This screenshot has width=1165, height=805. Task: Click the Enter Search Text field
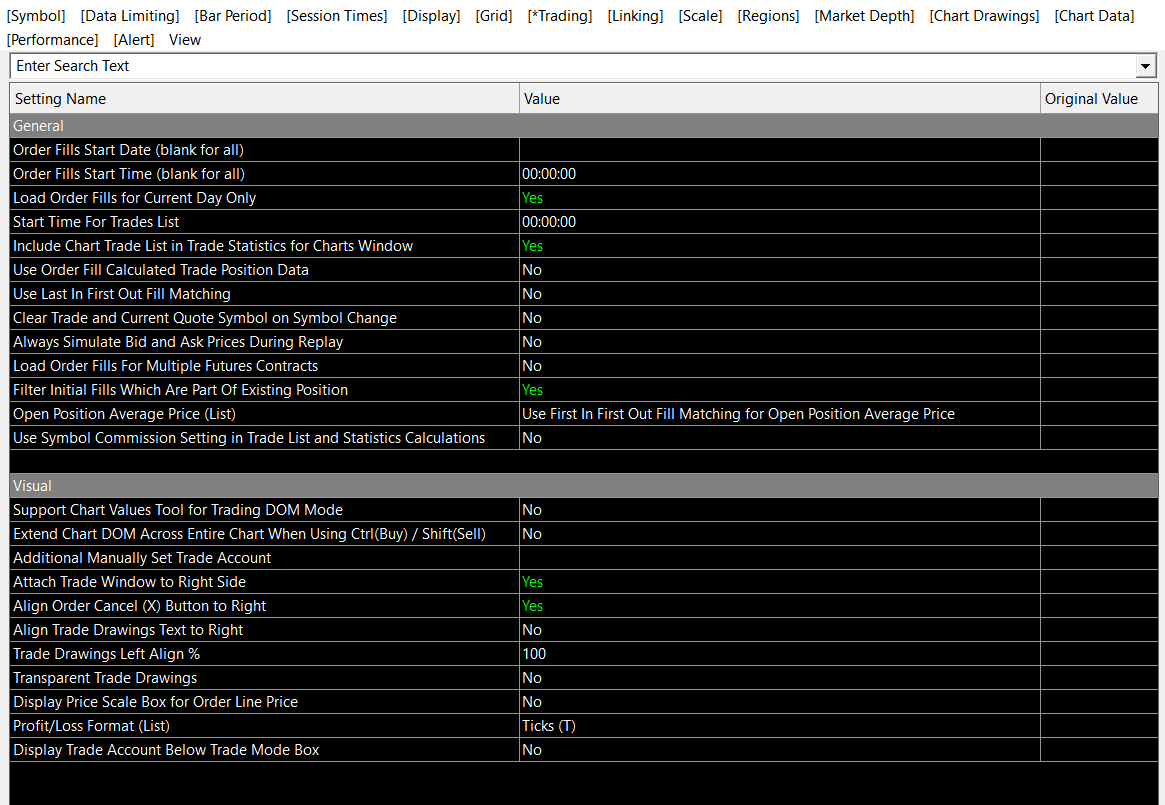pyautogui.click(x=573, y=66)
